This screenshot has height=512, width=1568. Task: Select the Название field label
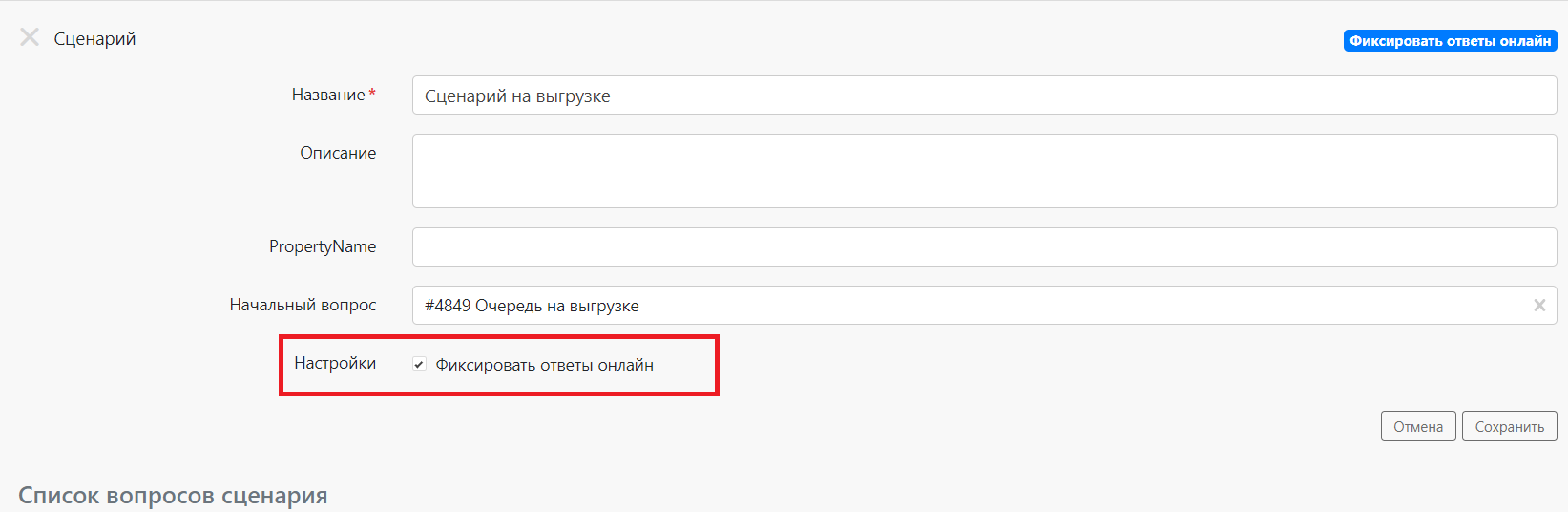click(x=327, y=95)
